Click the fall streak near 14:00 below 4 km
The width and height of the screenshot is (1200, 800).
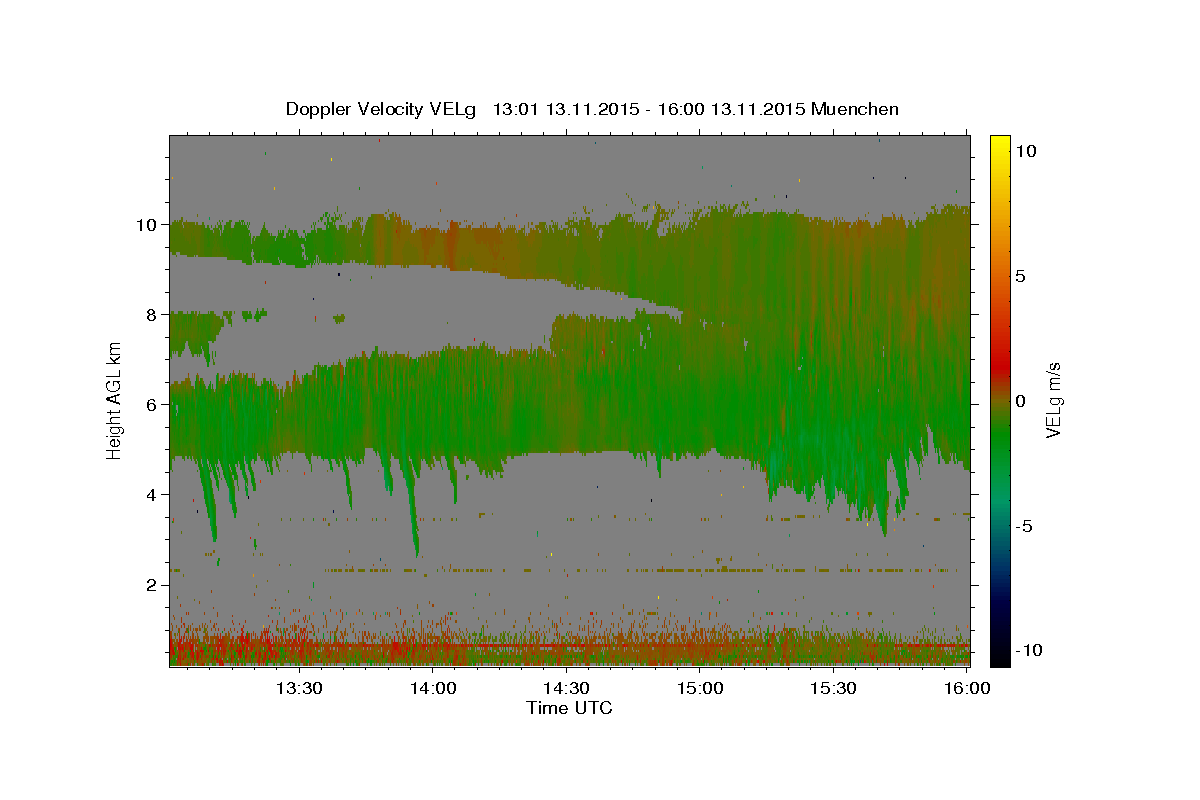point(412,510)
